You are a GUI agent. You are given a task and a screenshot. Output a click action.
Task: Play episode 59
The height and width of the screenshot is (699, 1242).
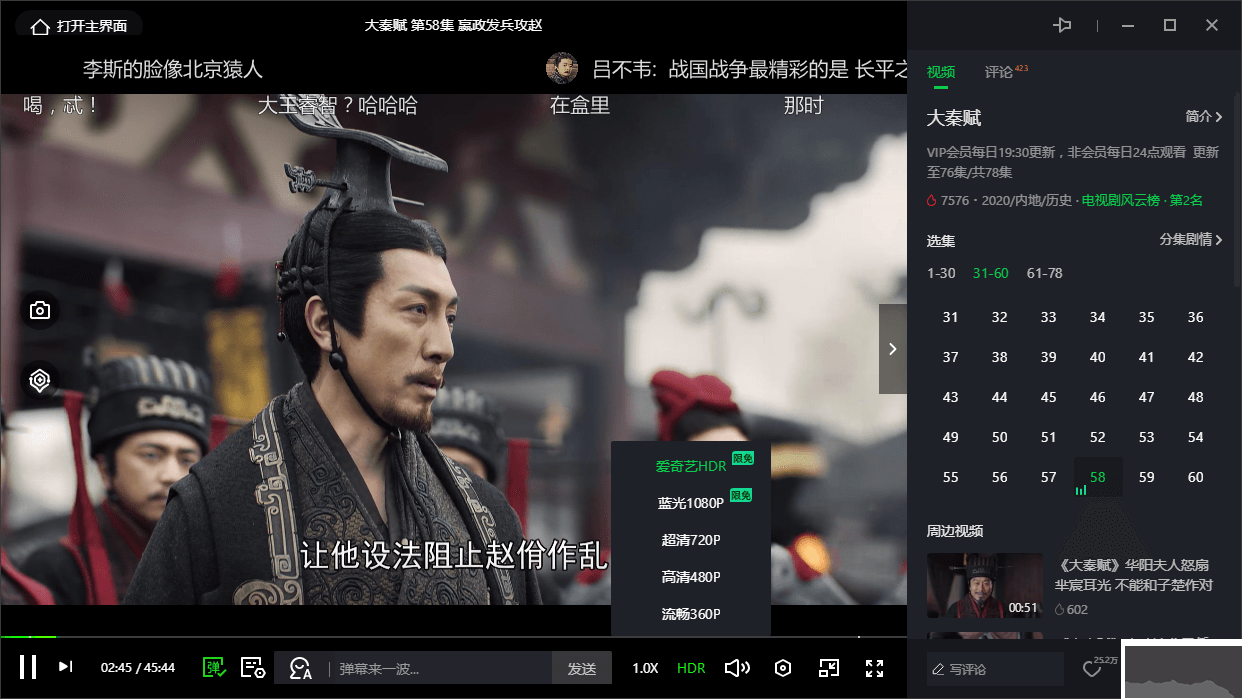[1147, 477]
